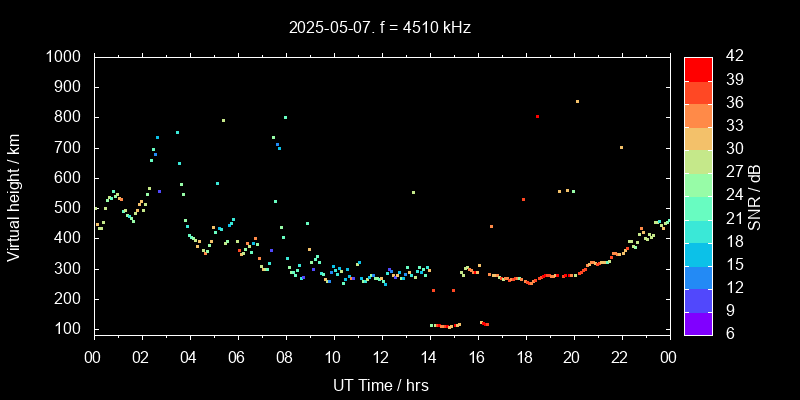Click the light green 24–27 dB colorbar band
800x400 pixels.
(x=698, y=184)
